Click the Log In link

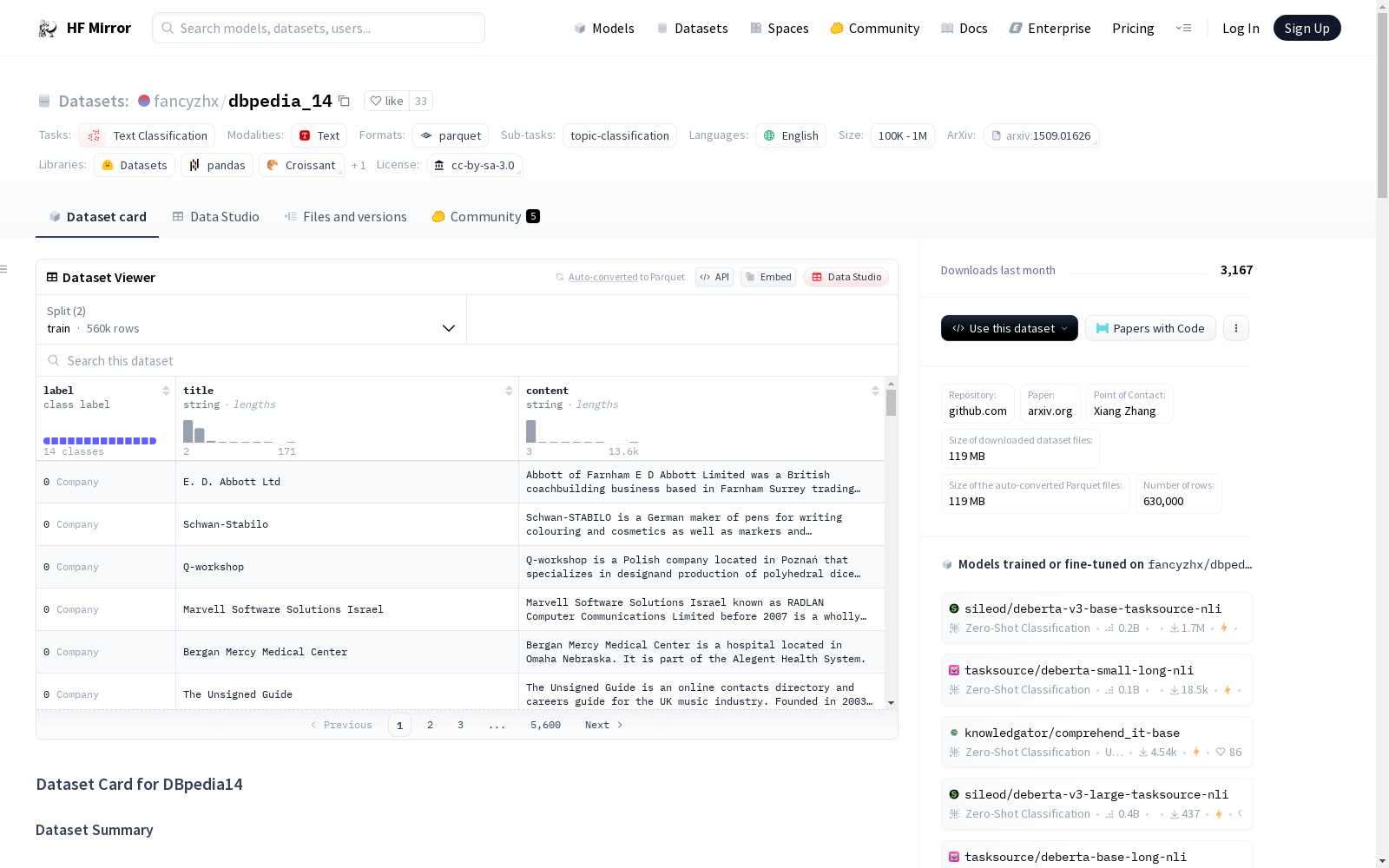[1241, 29]
